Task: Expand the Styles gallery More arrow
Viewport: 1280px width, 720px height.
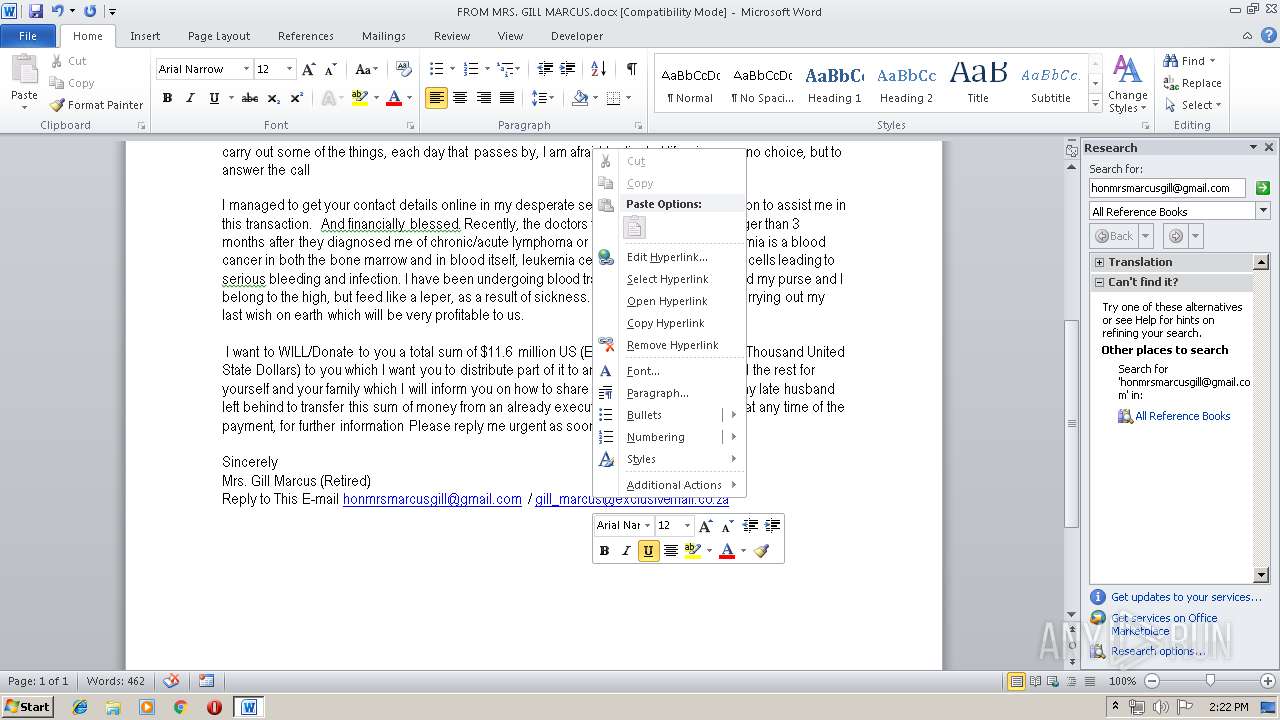Action: coord(1095,104)
